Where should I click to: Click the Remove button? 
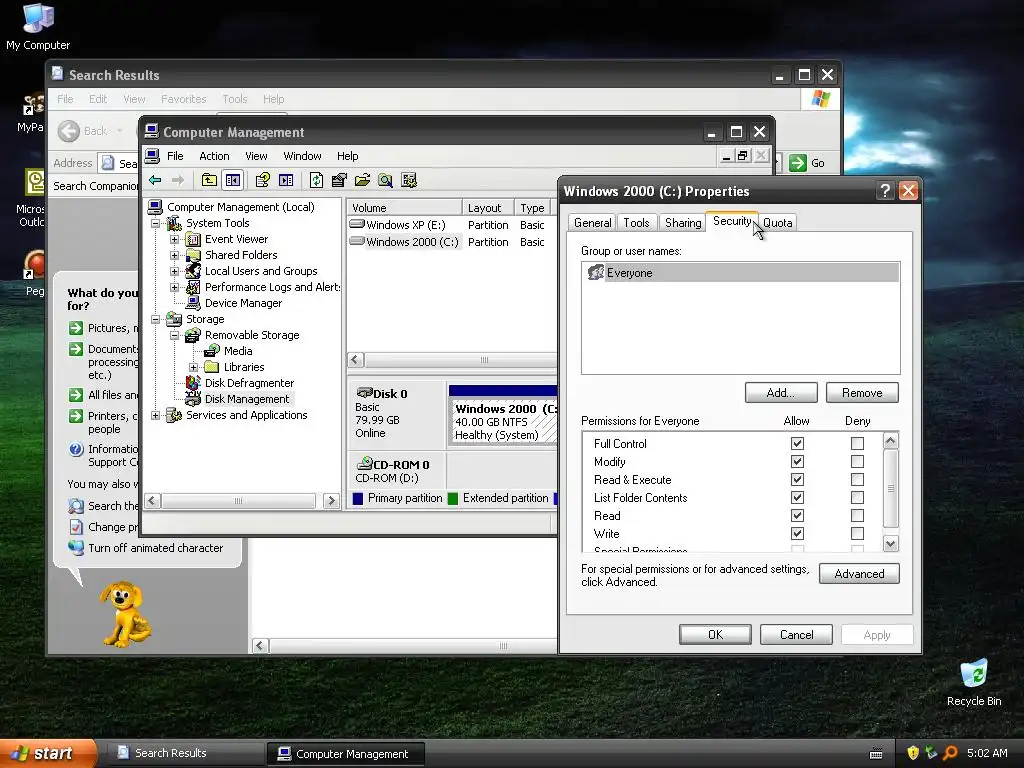pyautogui.click(x=862, y=392)
